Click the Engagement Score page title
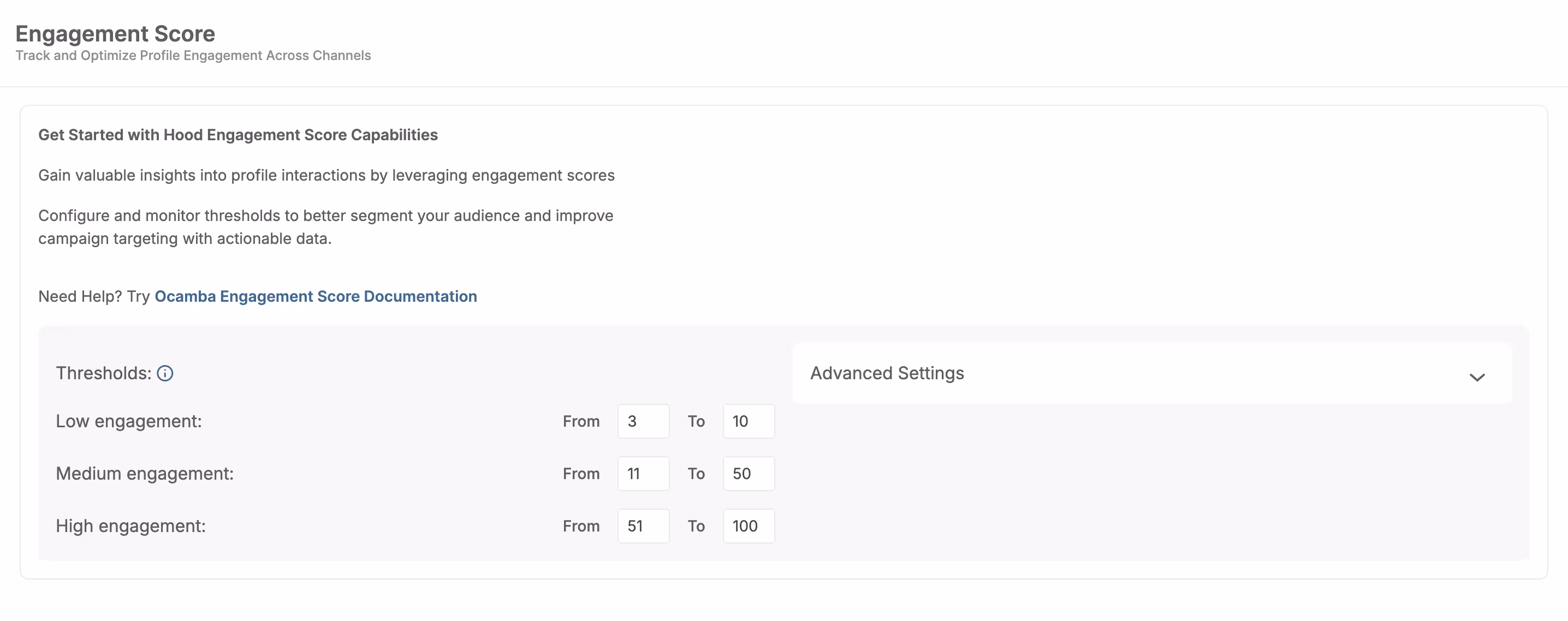The height and width of the screenshot is (621, 1568). [116, 33]
